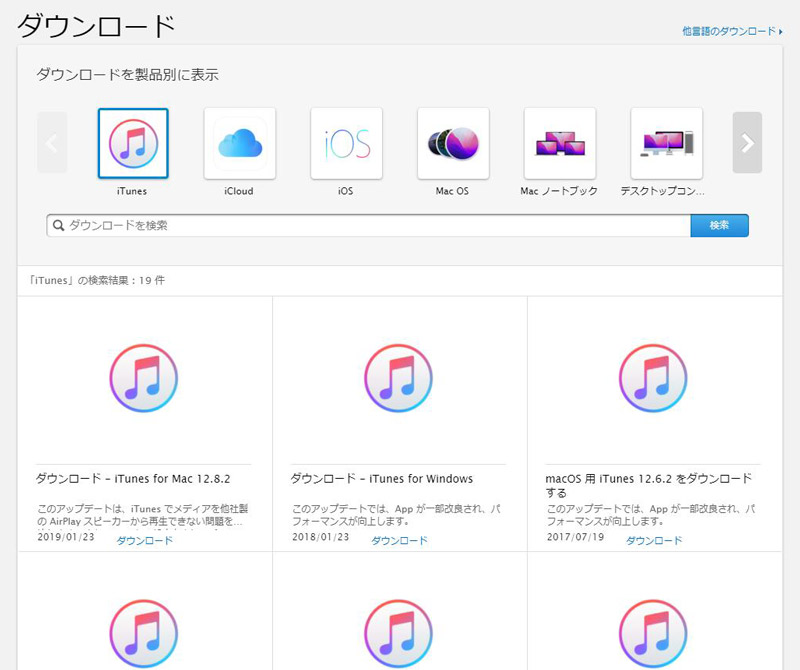The image size is (800, 670).
Task: Click the magnifier icon in search field
Action: [59, 226]
